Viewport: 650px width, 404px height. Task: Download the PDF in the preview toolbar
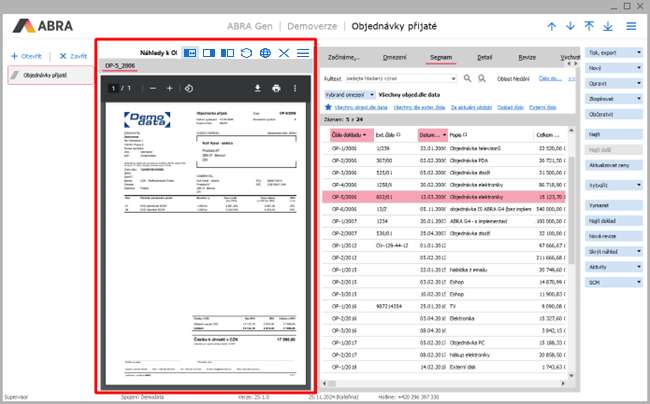(x=258, y=89)
